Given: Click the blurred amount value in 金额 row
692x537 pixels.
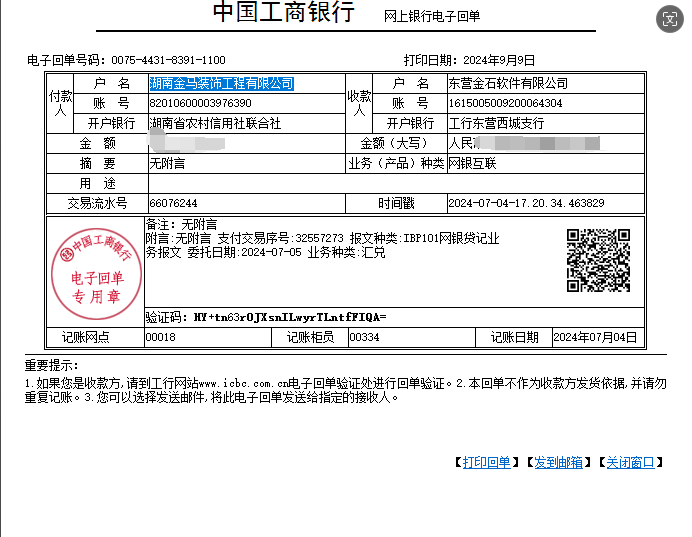Looking at the screenshot, I should pos(188,143).
